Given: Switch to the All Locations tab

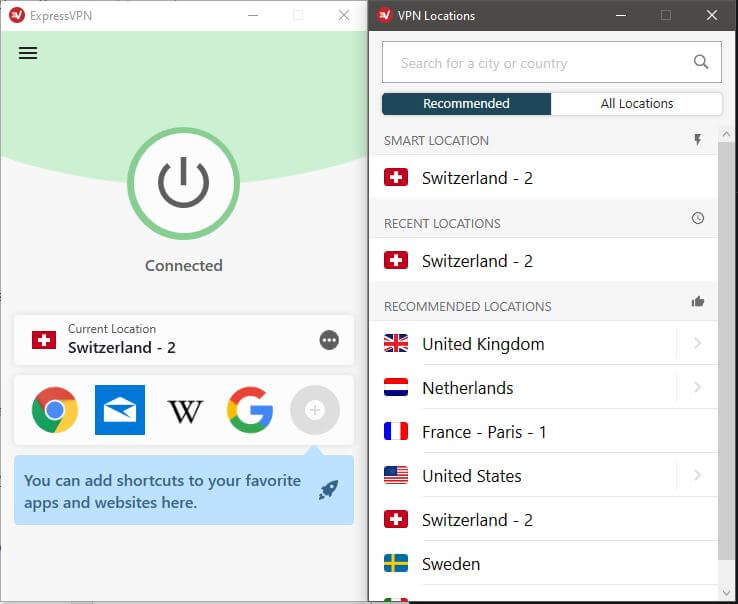Looking at the screenshot, I should point(637,104).
